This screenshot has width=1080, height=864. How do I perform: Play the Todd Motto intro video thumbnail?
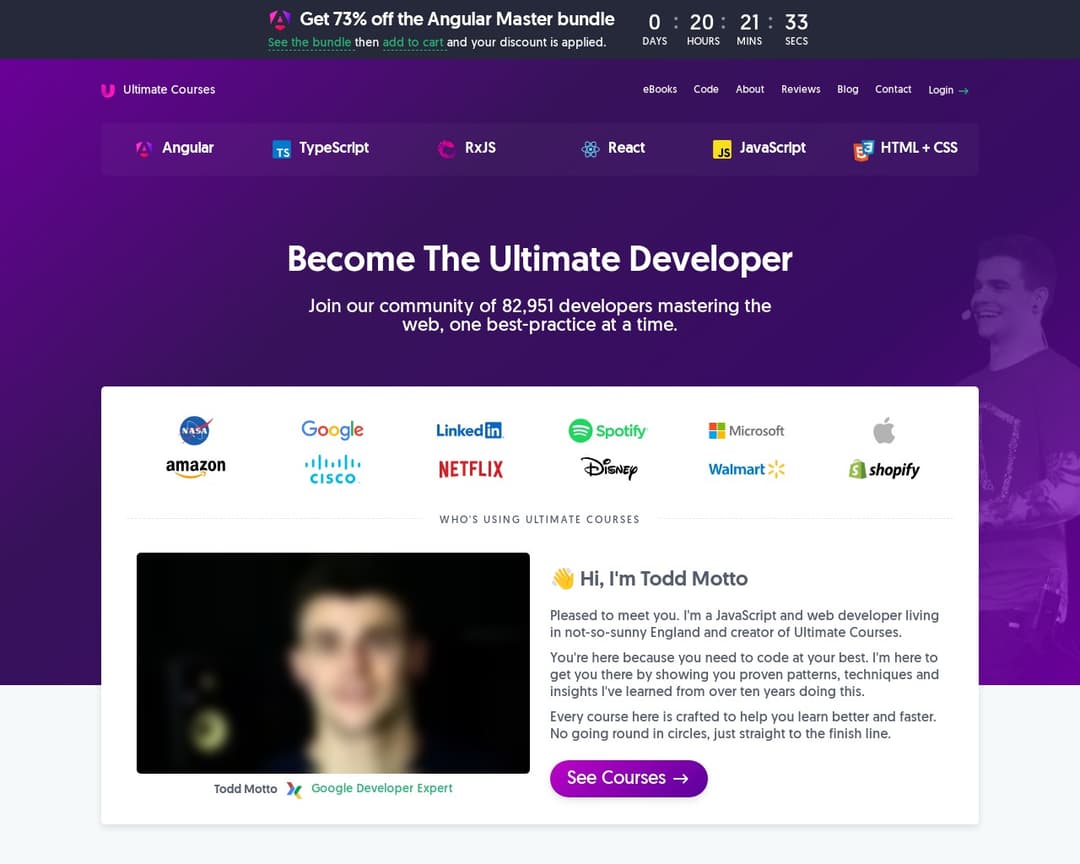(x=333, y=663)
